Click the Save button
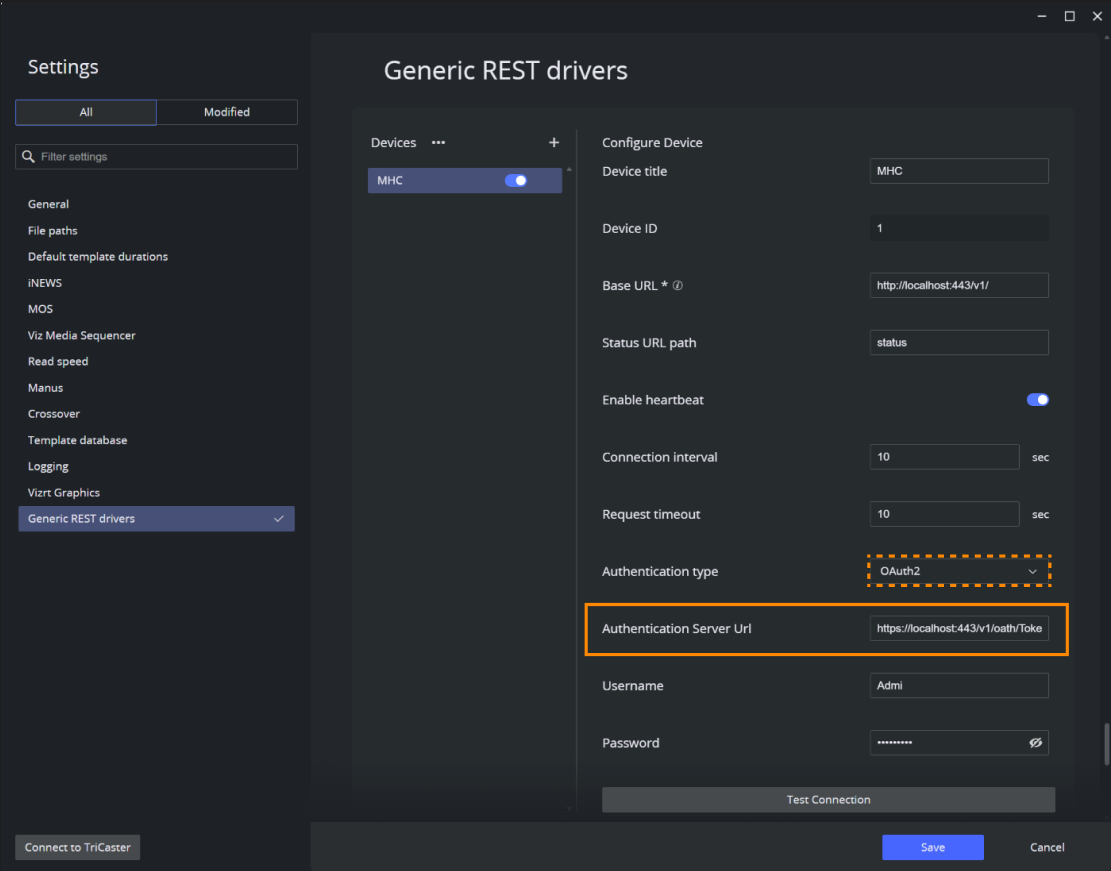This screenshot has width=1111, height=871. point(932,847)
